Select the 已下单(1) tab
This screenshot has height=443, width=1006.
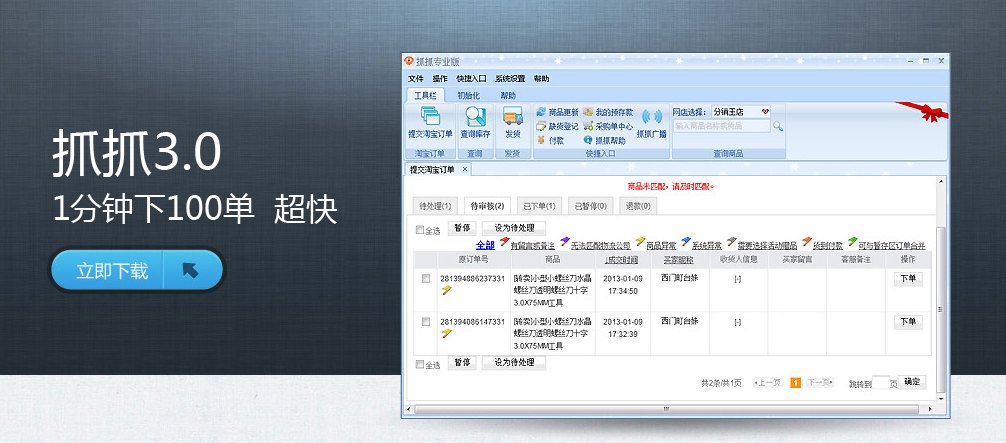point(540,206)
